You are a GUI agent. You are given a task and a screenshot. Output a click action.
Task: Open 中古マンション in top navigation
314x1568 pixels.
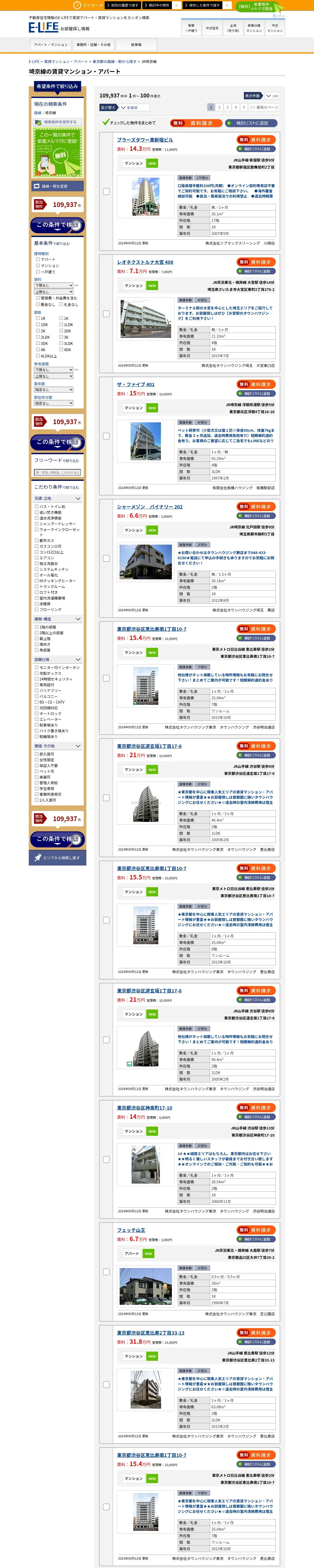(275, 28)
